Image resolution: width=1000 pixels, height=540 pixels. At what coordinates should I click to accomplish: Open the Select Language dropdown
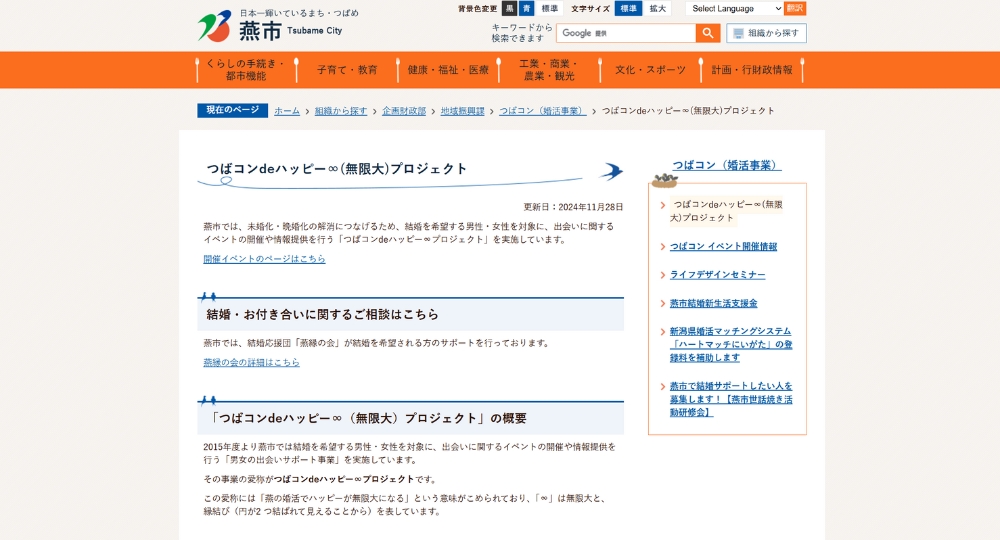(x=736, y=8)
